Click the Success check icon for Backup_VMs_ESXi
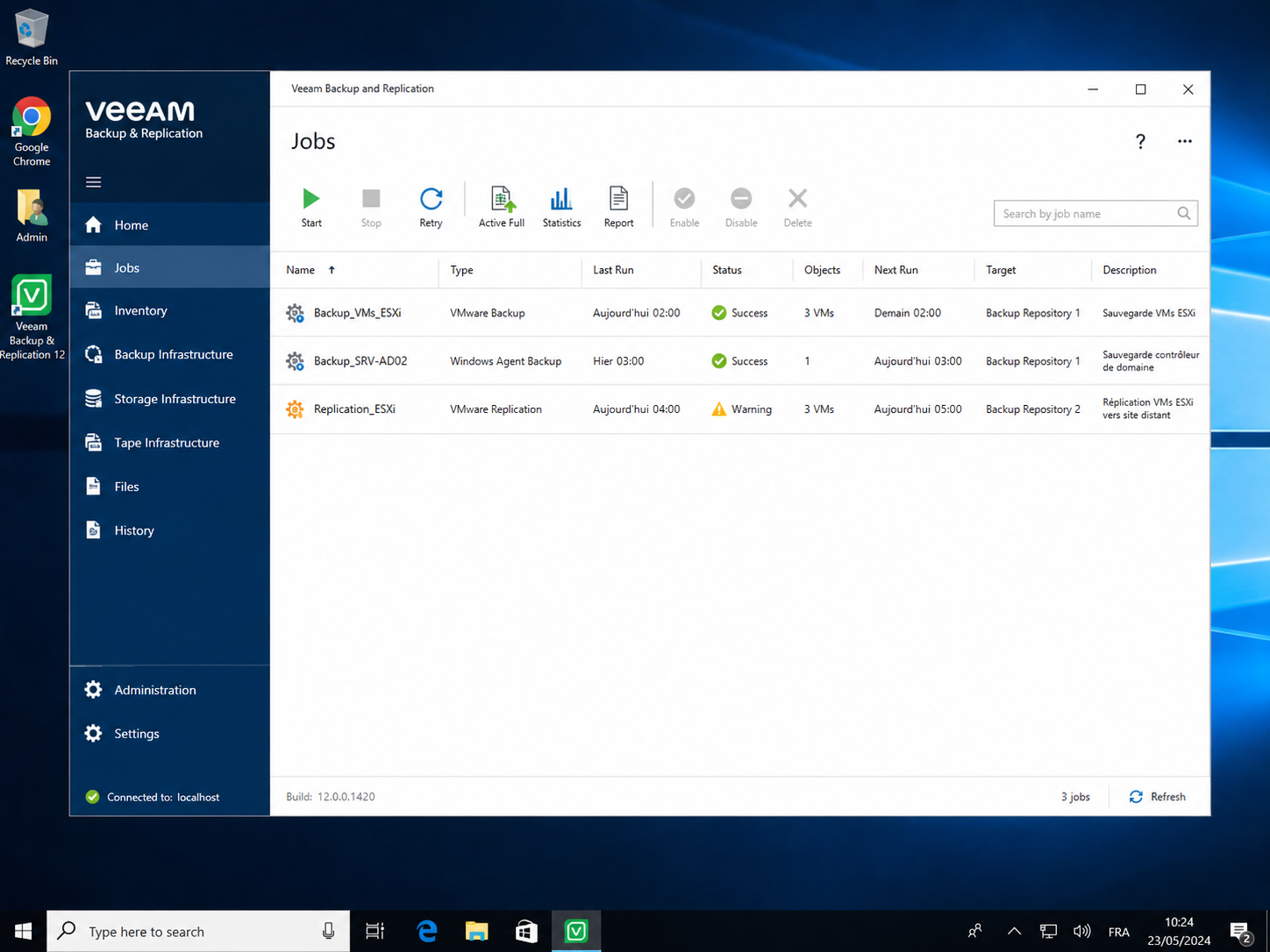The height and width of the screenshot is (952, 1270). click(719, 313)
